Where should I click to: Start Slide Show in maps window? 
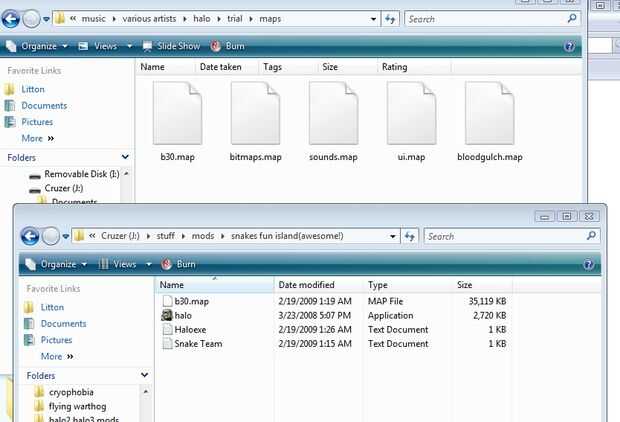[171, 46]
